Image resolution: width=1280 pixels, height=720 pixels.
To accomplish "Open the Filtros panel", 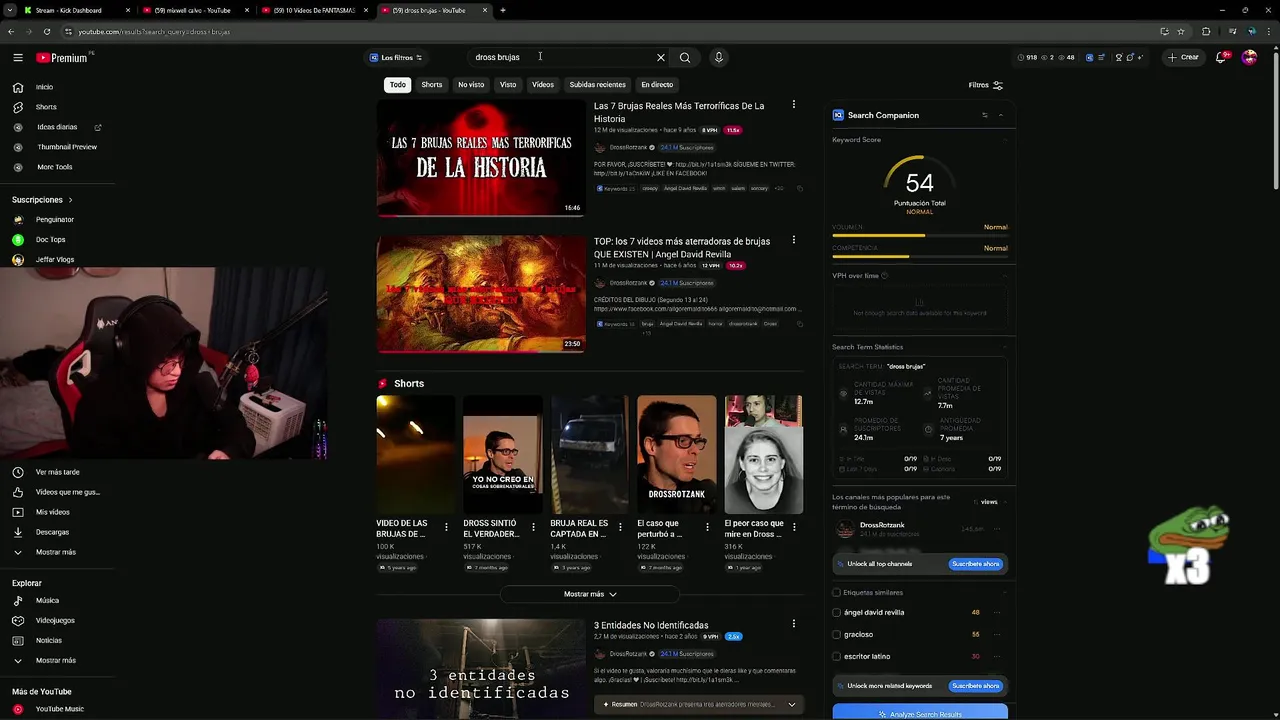I will (x=985, y=85).
